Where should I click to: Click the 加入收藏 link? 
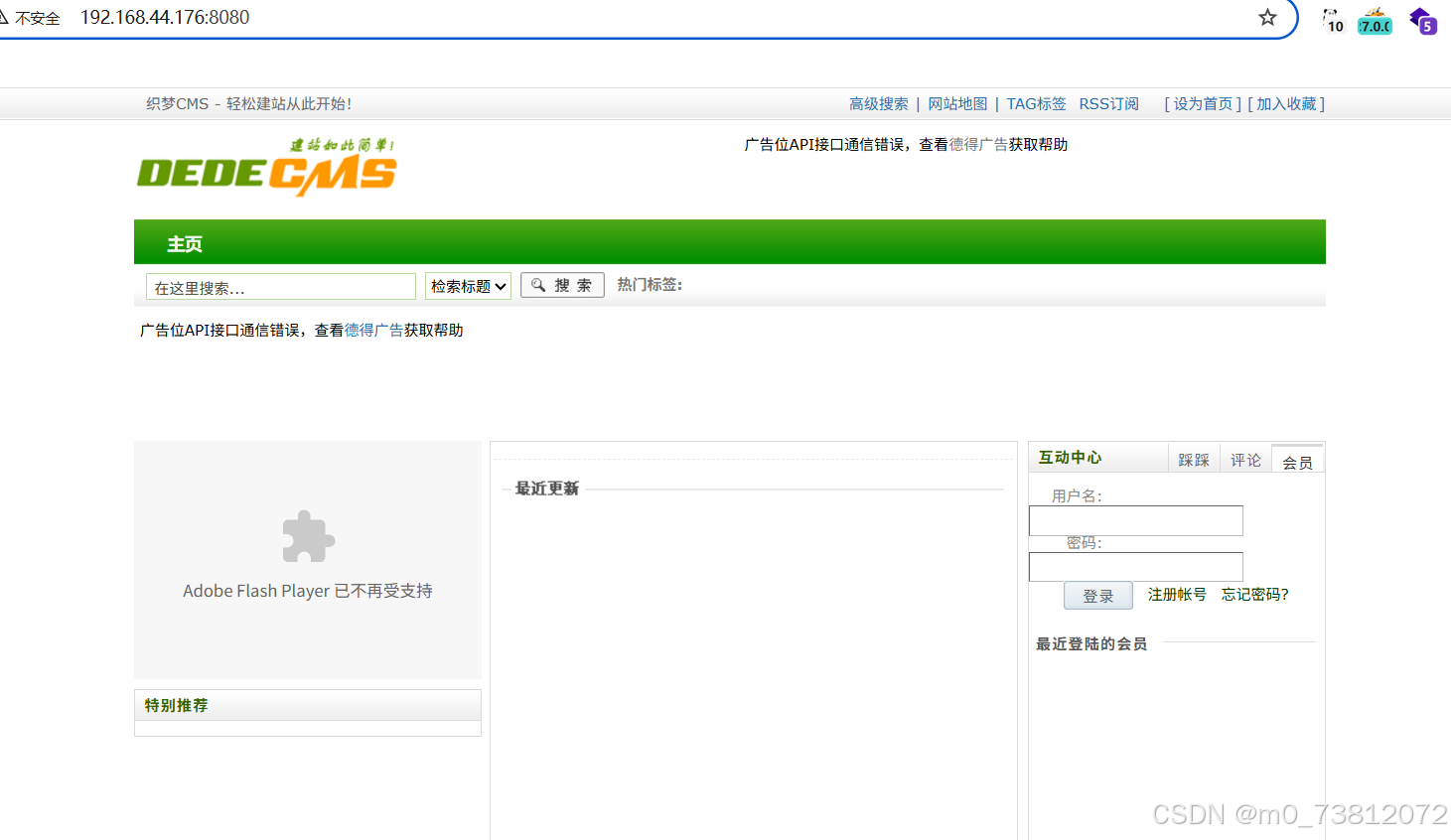tap(1286, 103)
